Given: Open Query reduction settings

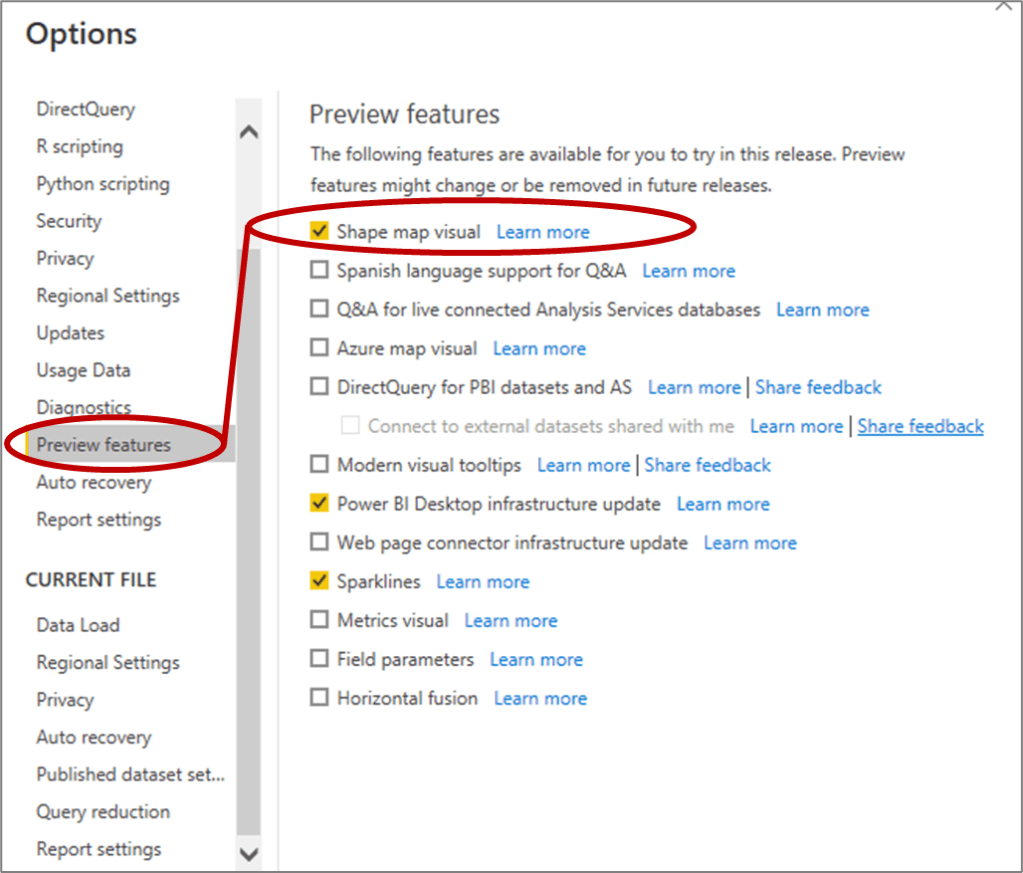Looking at the screenshot, I should (103, 812).
